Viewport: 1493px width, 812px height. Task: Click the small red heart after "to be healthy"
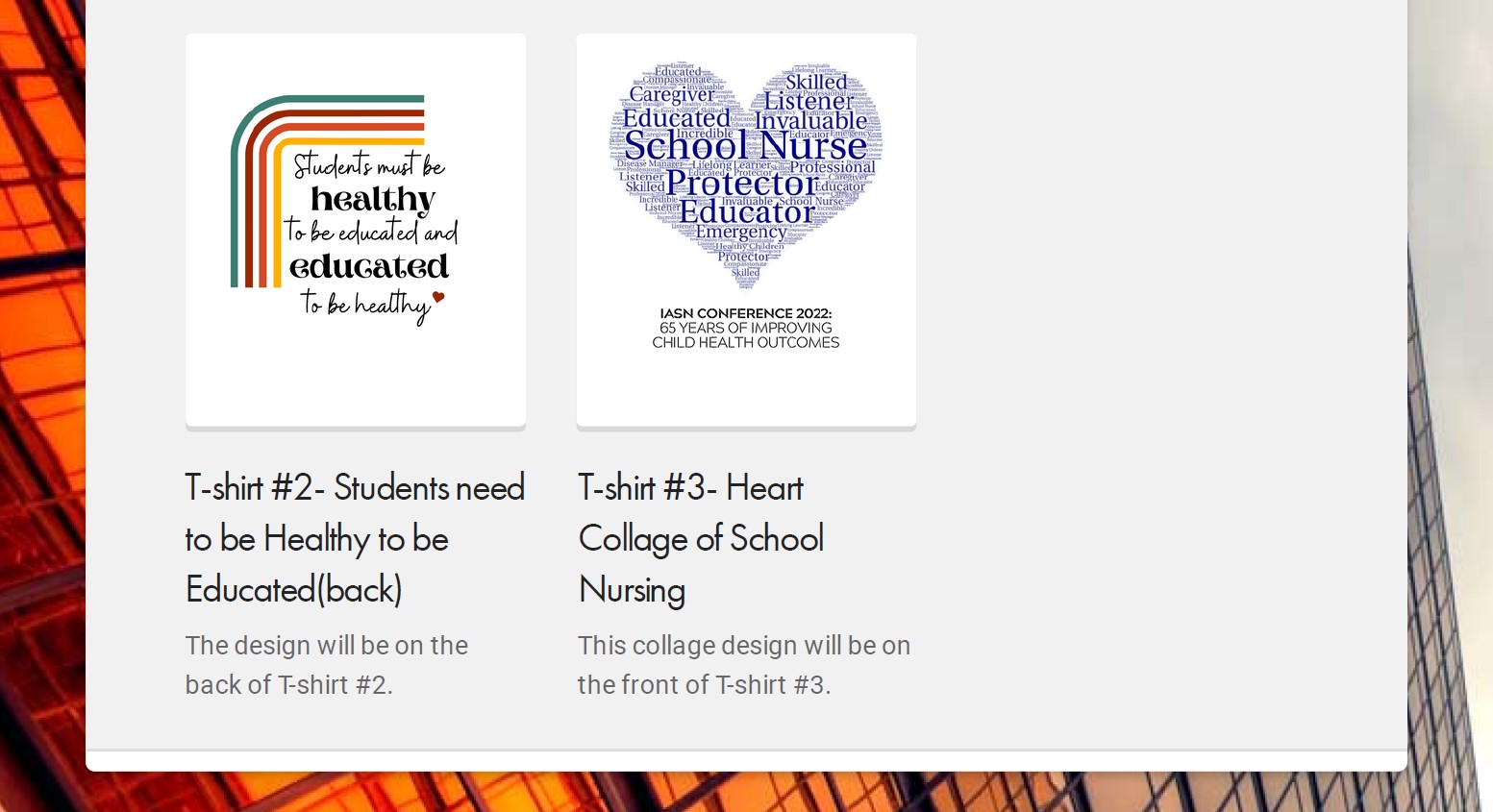point(438,297)
